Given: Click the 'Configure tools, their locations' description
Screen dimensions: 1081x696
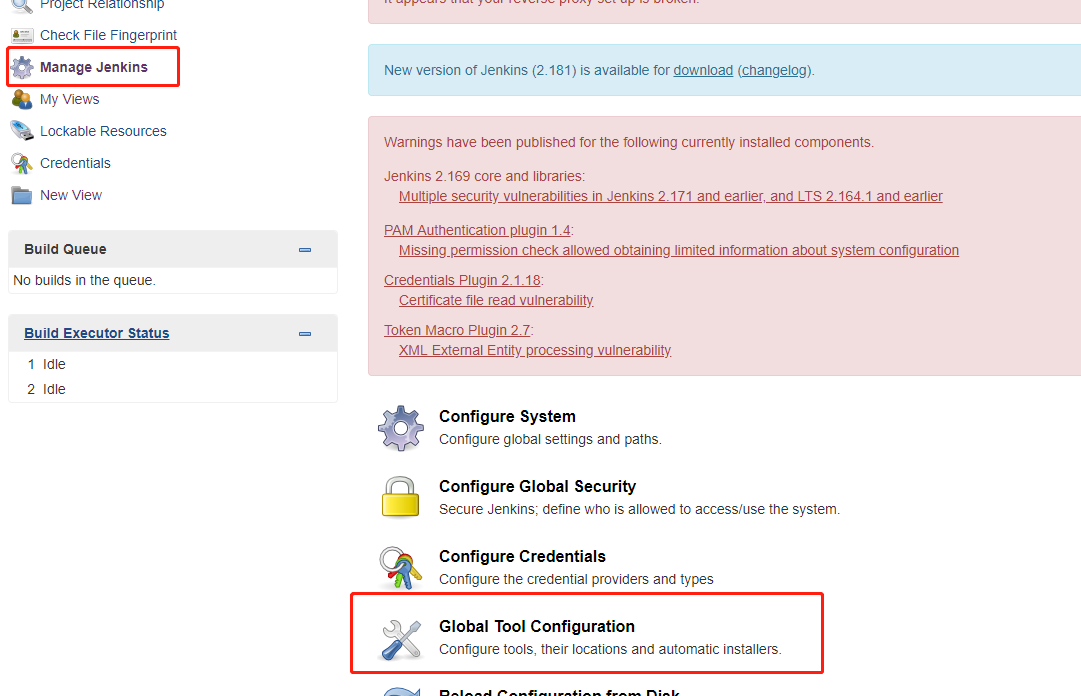Looking at the screenshot, I should 610,649.
